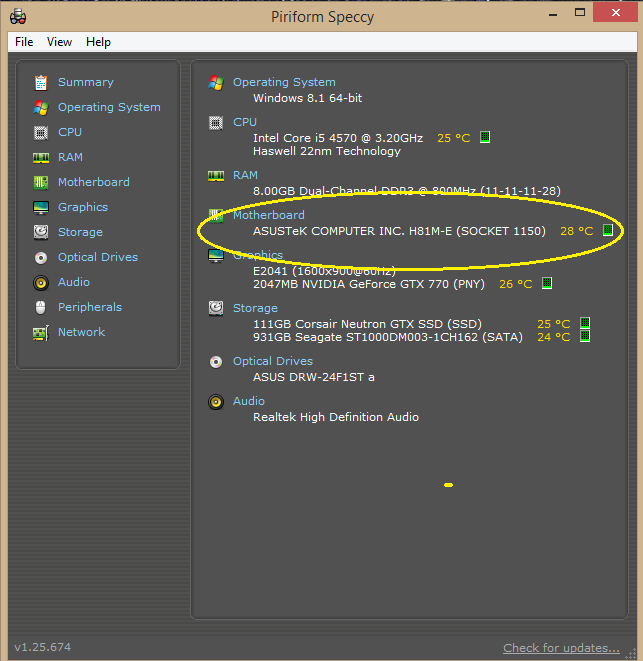
Task: Click the Graphics monitor icon in summary pane
Action: [216, 255]
